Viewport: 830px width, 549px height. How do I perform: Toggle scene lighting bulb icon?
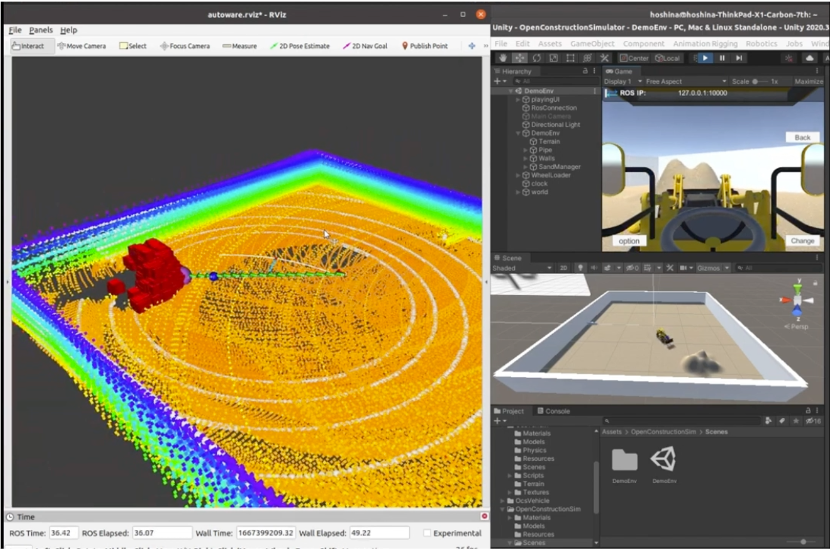[x=580, y=268]
